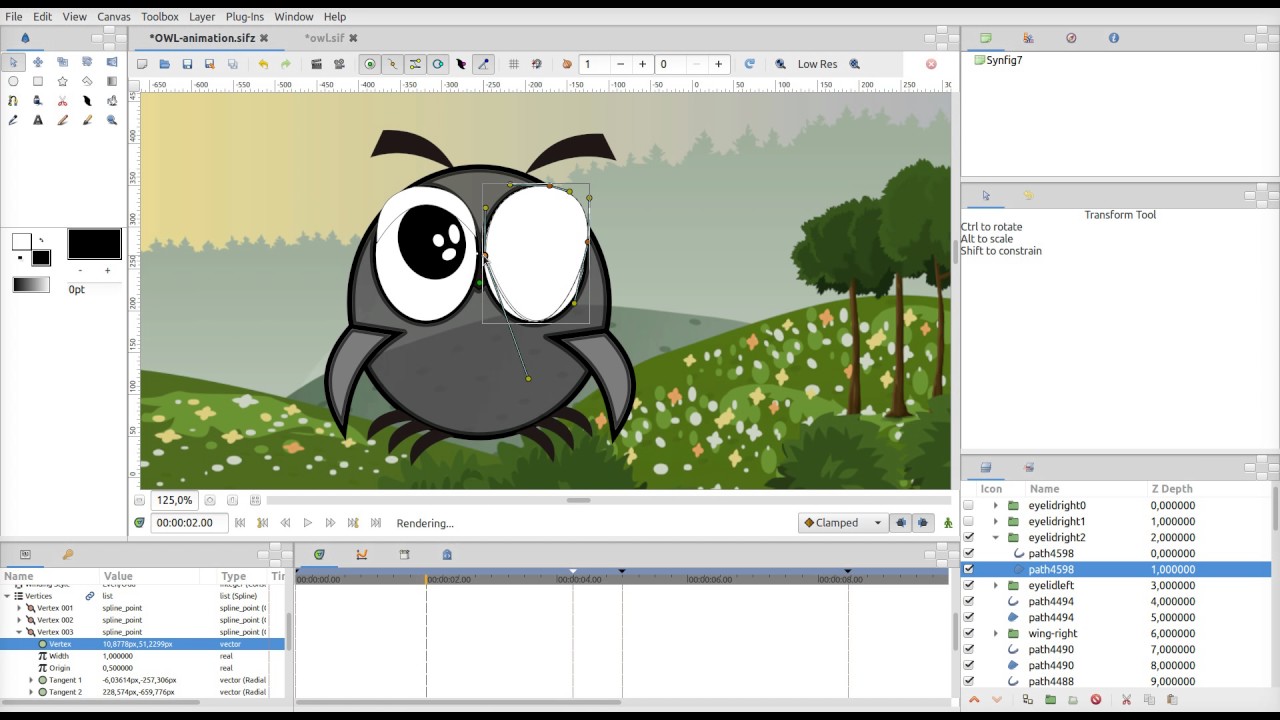This screenshot has width=1280, height=720.
Task: Open the Render clapperboard icon
Action: tap(316, 64)
